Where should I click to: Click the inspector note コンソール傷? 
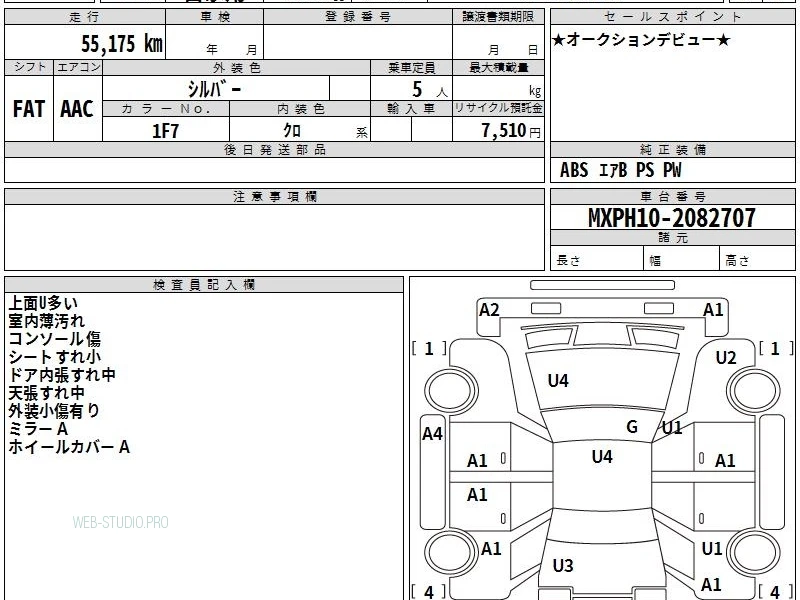(55, 339)
